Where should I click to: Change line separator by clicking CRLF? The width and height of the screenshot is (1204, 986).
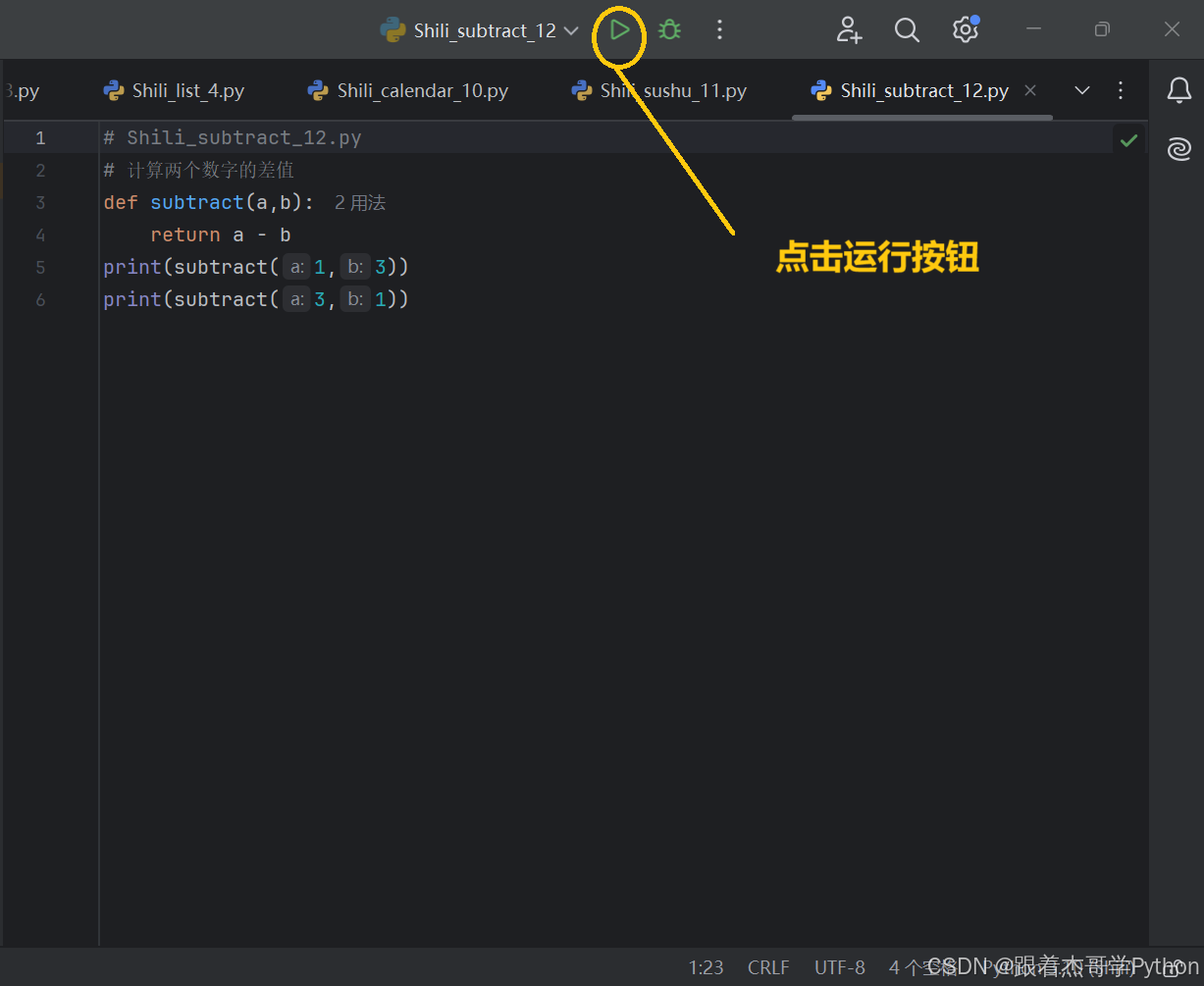[x=768, y=967]
